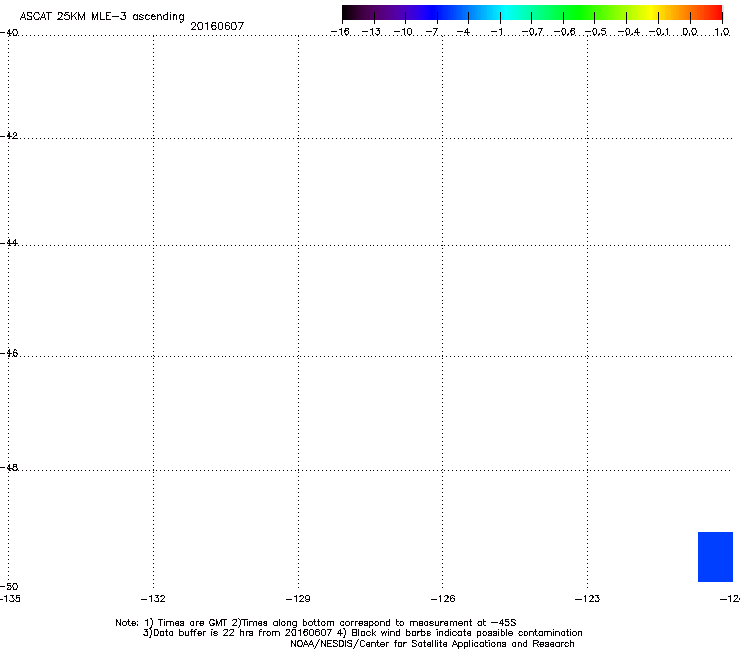740x650 pixels.
Task: Click the '-0.4' color scale label
Action: pos(629,32)
